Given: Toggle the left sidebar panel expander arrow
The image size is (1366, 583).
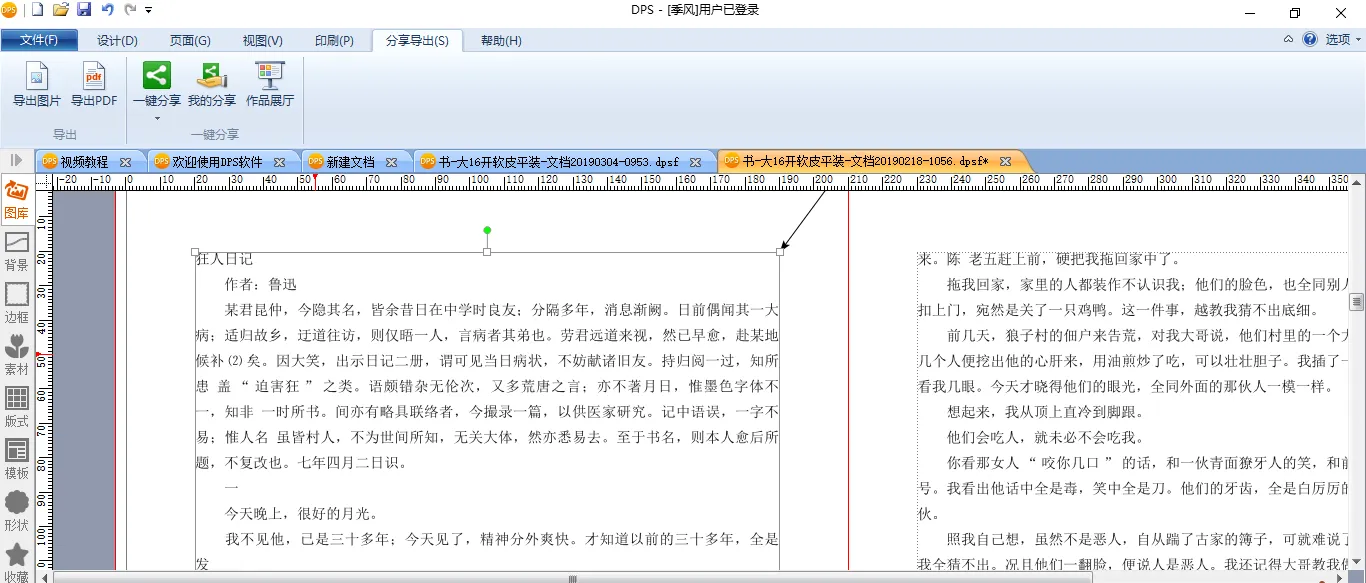Looking at the screenshot, I should click(17, 160).
